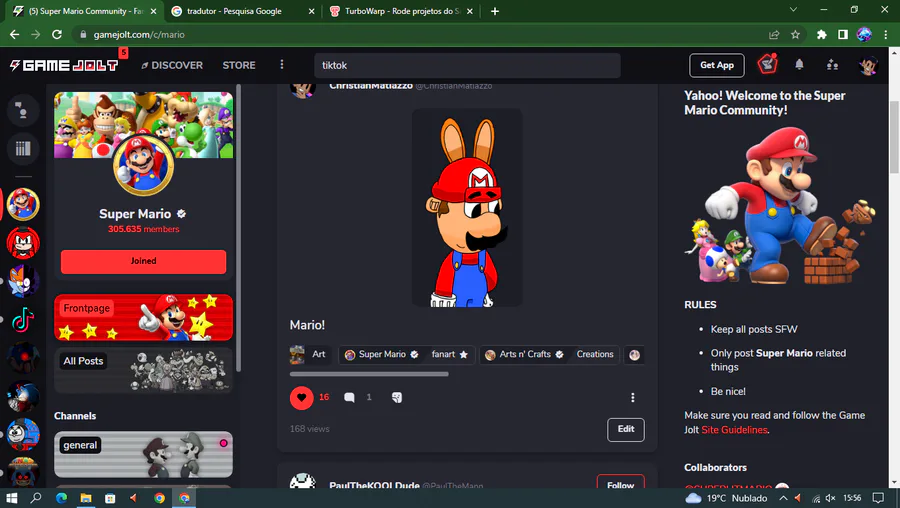Toggle the Chrome side panel
Screen dimensions: 900x508
click(x=843, y=34)
